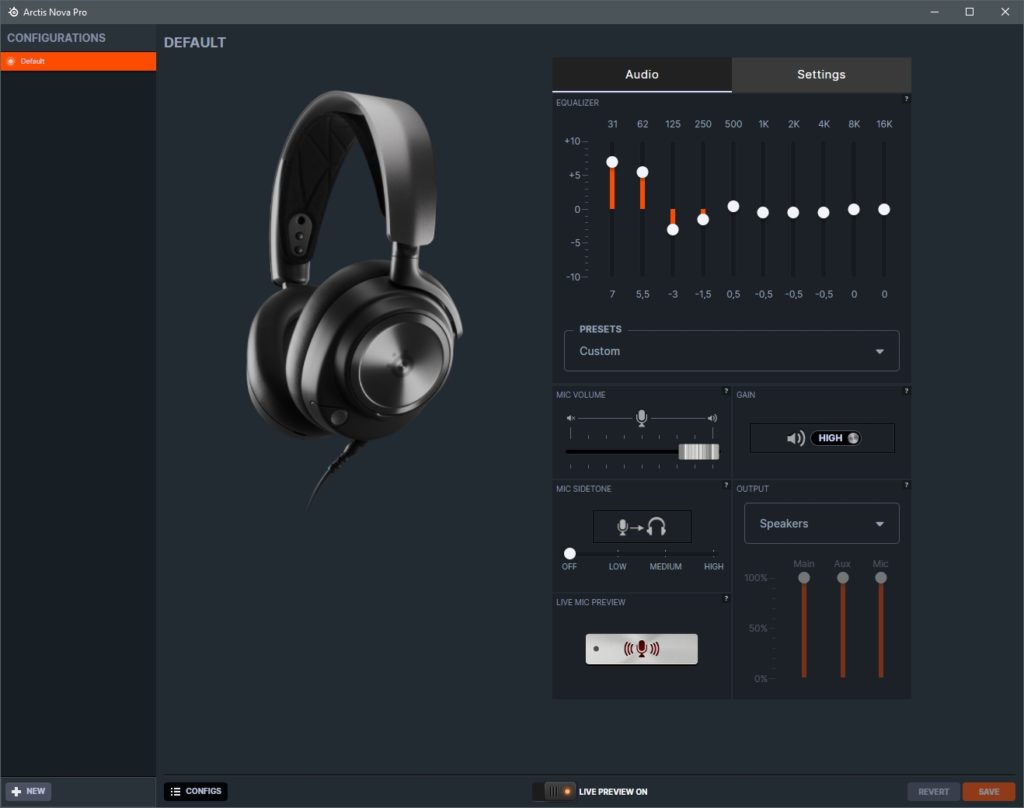Click the REVERT button

tap(933, 791)
